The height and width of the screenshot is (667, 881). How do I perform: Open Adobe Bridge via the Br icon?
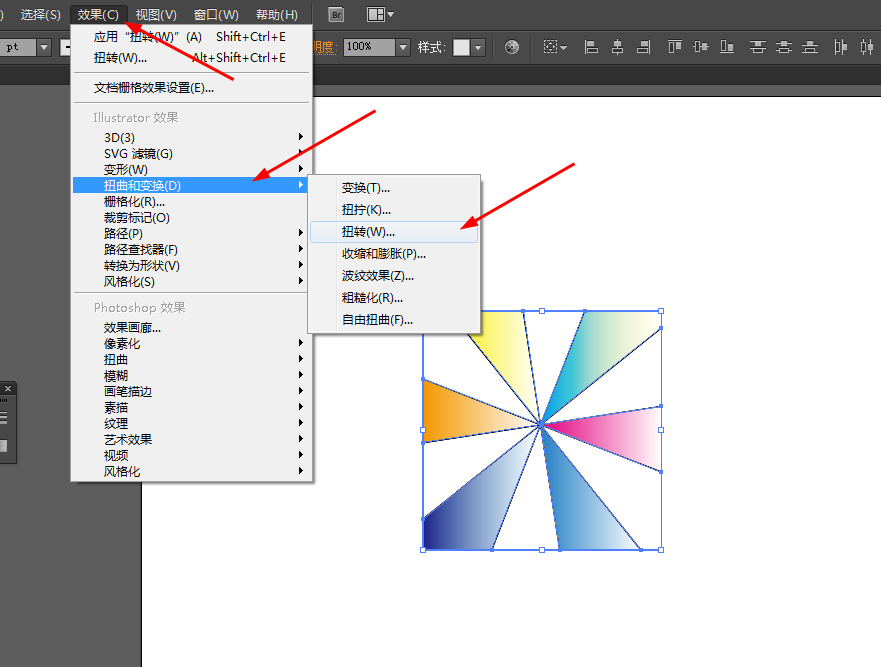pyautogui.click(x=336, y=15)
